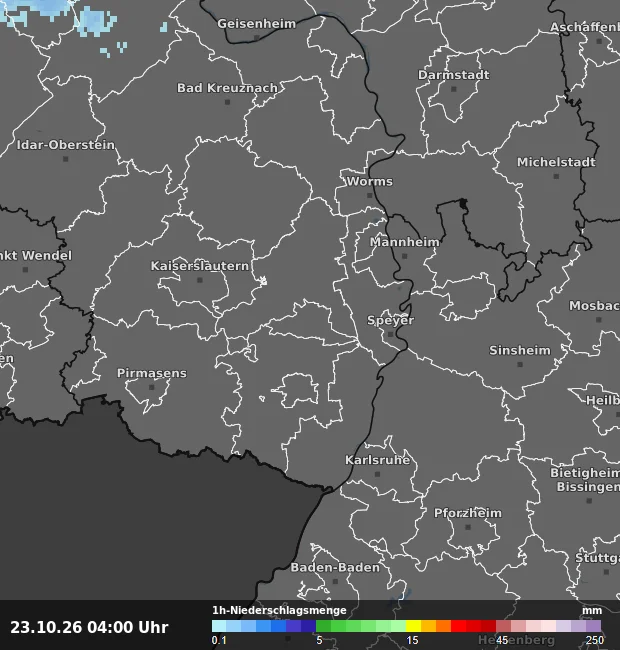Screen dimensions: 620x650
Task: Click the Baden-Baden location marker square
Action: click(x=335, y=582)
